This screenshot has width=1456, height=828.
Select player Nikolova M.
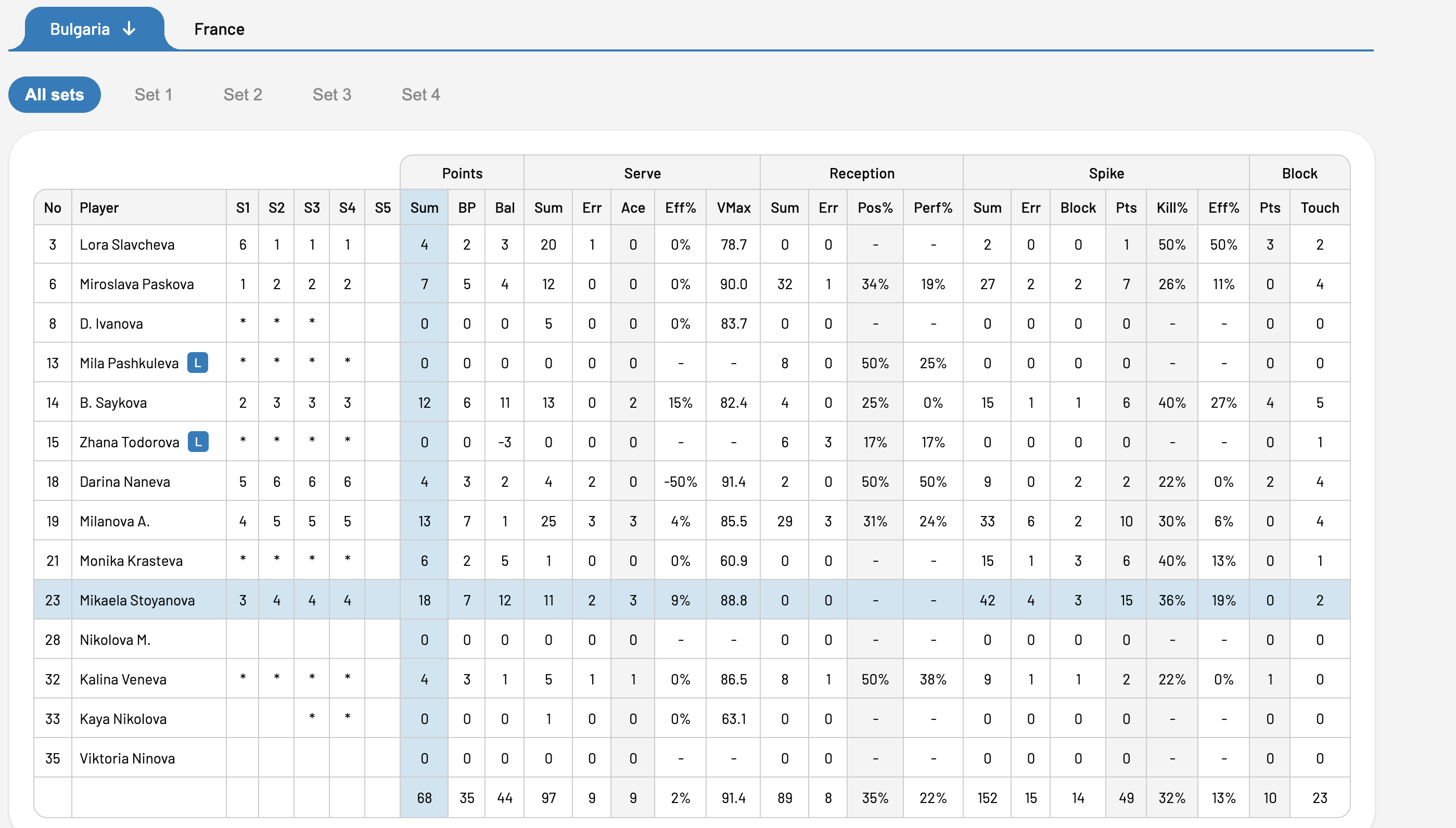(115, 640)
